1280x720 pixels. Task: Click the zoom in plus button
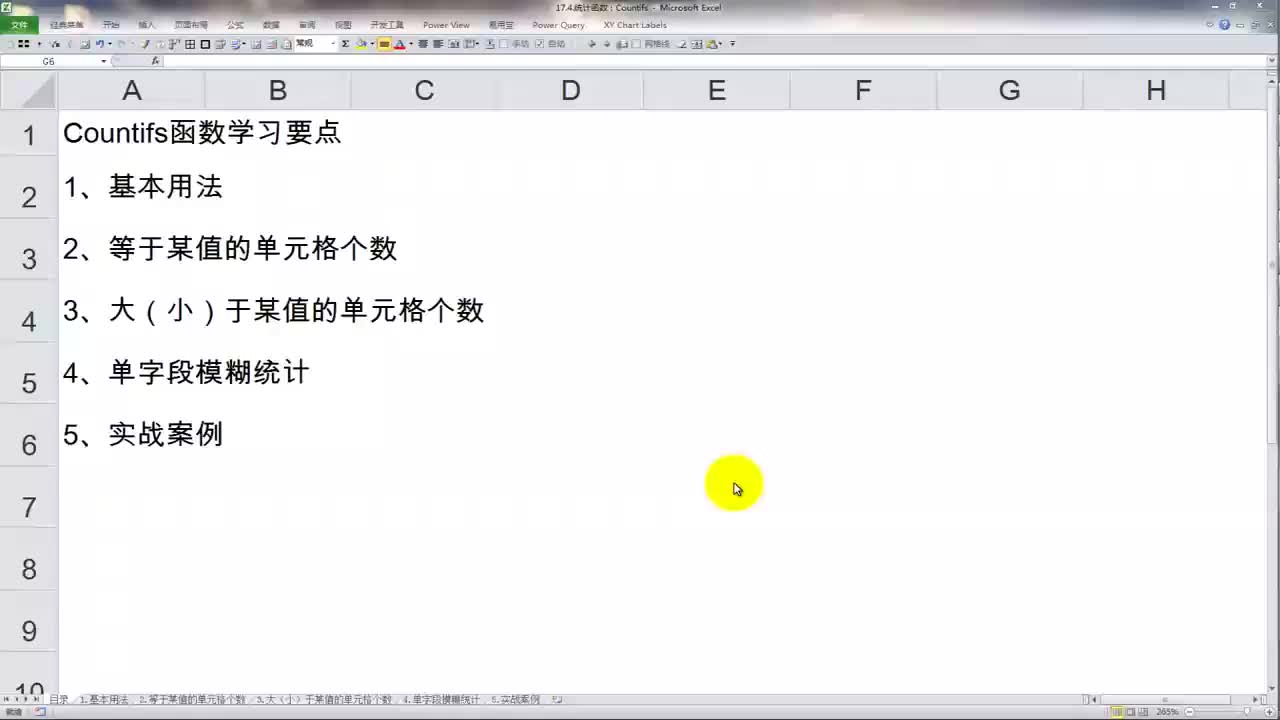tap(1269, 711)
